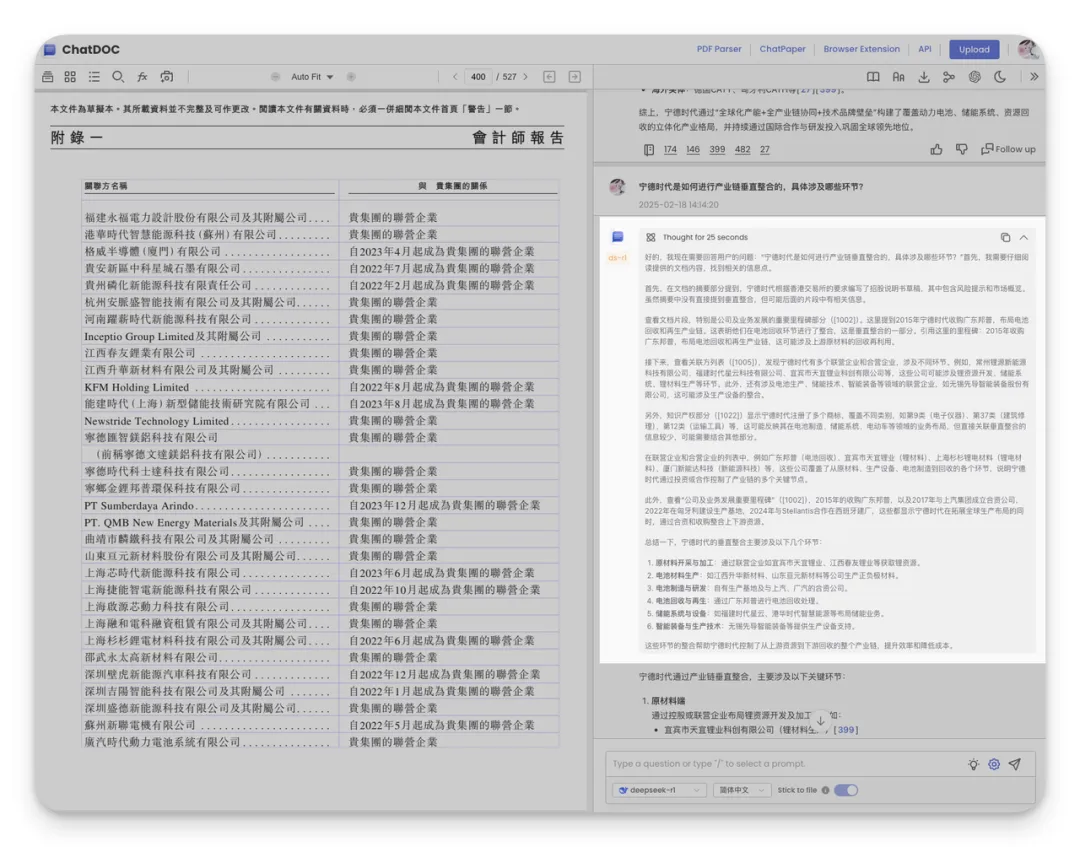Click the formula fx icon
Image resolution: width=1080 pixels, height=847 pixels.
click(143, 76)
